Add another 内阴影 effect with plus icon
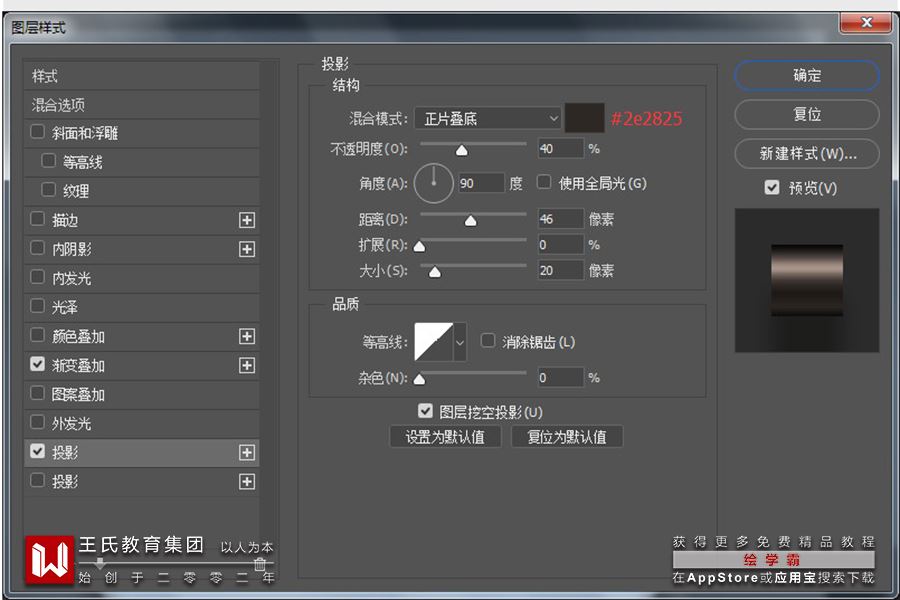 coord(247,249)
